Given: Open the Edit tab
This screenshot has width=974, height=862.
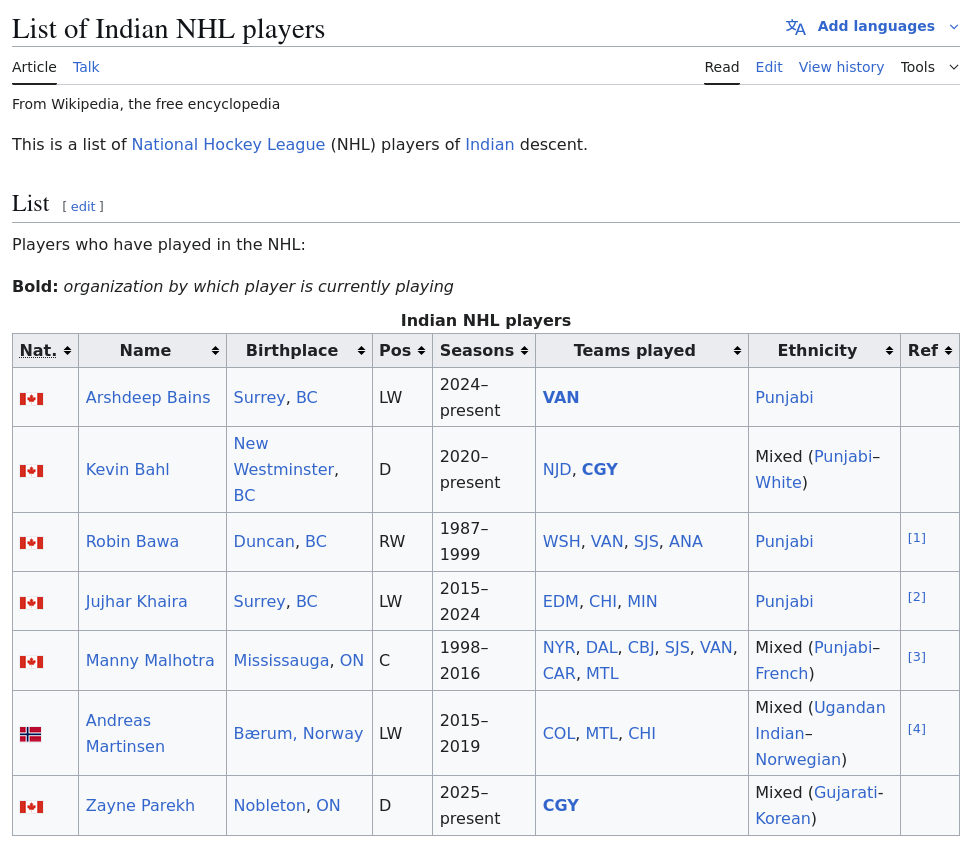Looking at the screenshot, I should point(769,67).
